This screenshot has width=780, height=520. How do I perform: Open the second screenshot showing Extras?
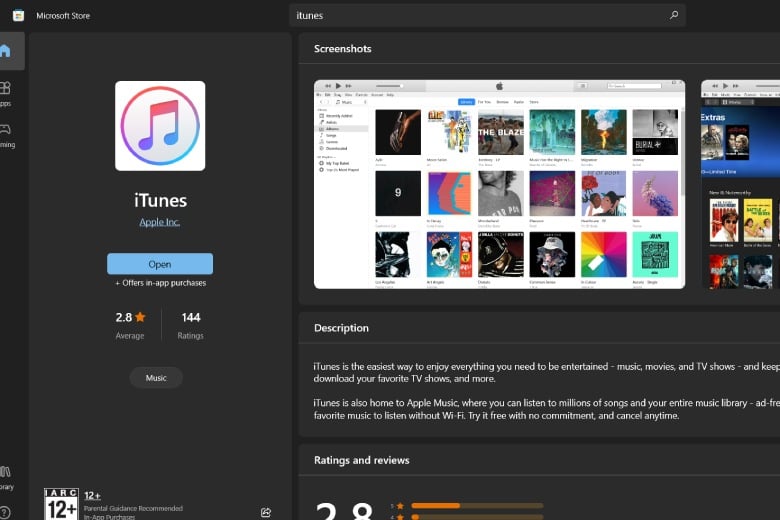740,184
